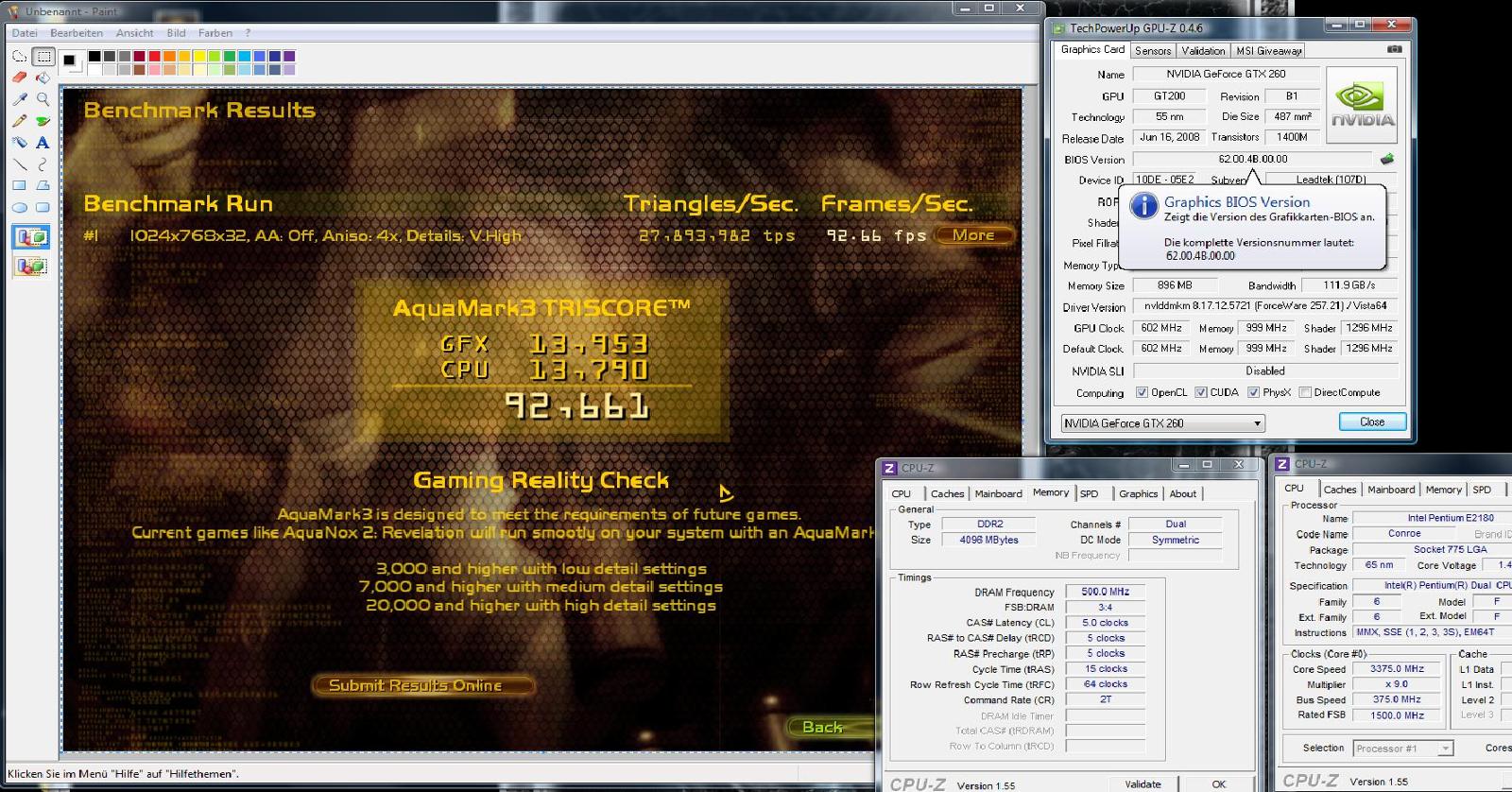
Task: Select the Curve tool in Paint
Action: tap(43, 164)
